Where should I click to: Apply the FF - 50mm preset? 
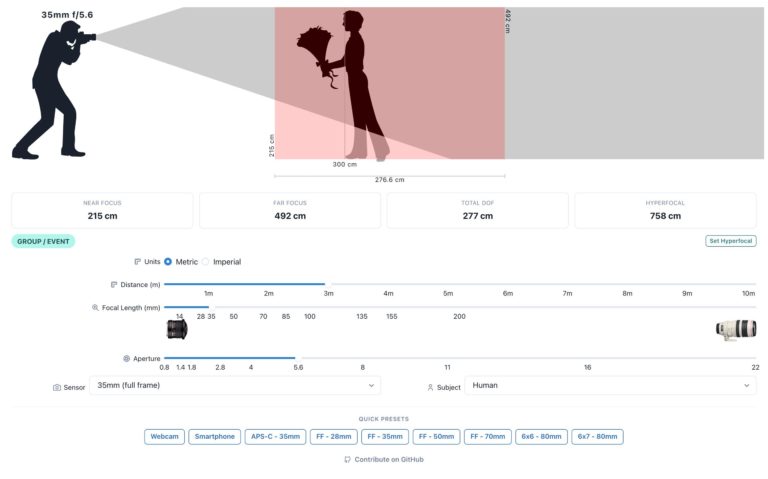[x=436, y=436]
